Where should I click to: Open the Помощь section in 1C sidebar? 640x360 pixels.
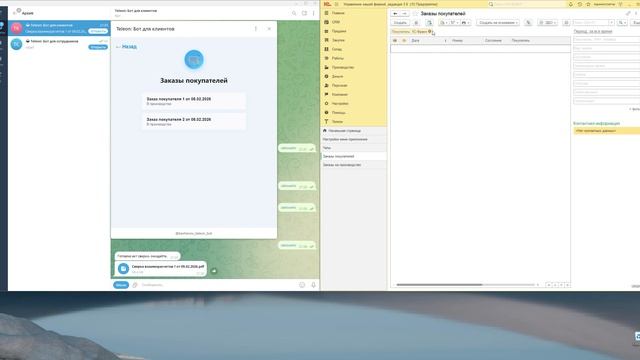point(338,113)
